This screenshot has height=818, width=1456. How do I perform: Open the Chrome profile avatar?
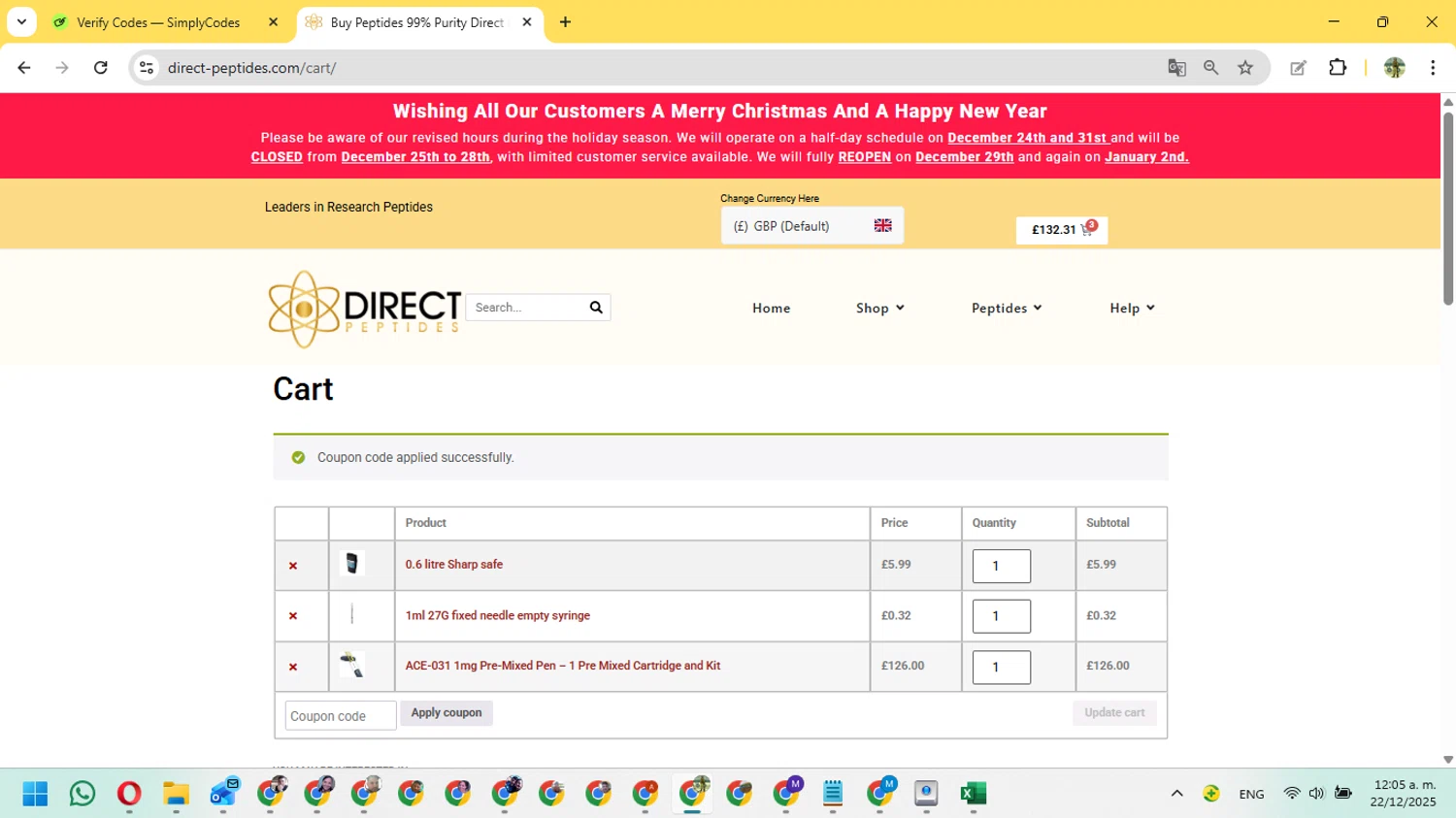(1395, 68)
